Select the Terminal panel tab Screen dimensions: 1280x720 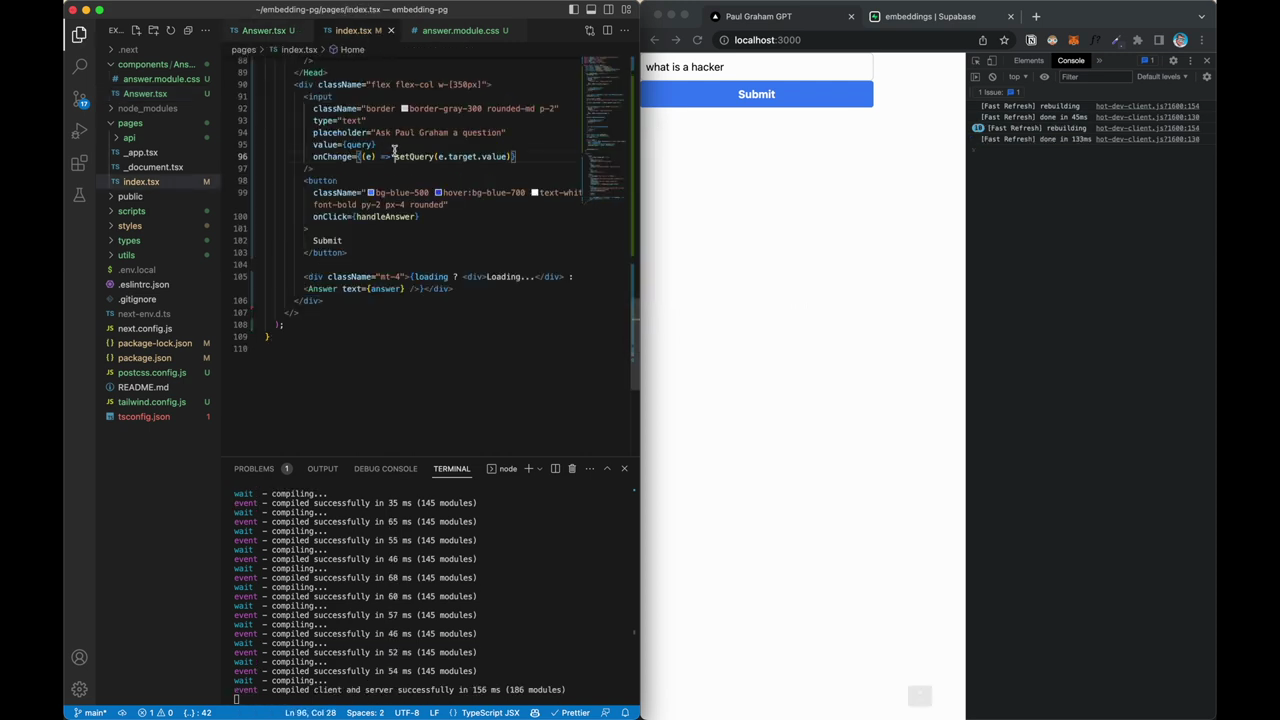451,468
